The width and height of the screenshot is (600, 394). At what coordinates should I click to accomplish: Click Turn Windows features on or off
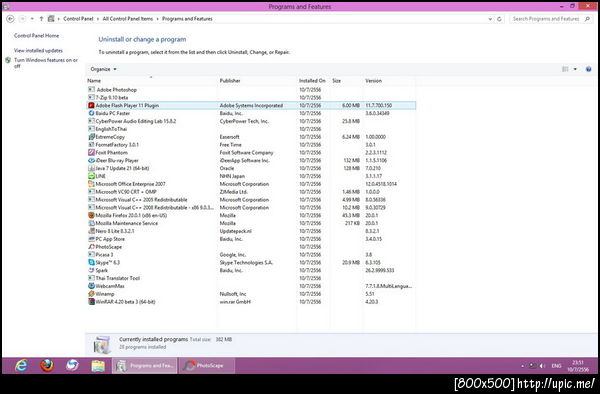pyautogui.click(x=46, y=63)
